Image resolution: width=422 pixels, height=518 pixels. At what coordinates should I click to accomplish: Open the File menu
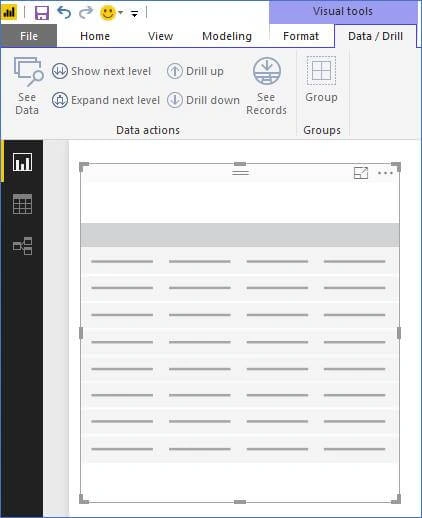pos(29,36)
